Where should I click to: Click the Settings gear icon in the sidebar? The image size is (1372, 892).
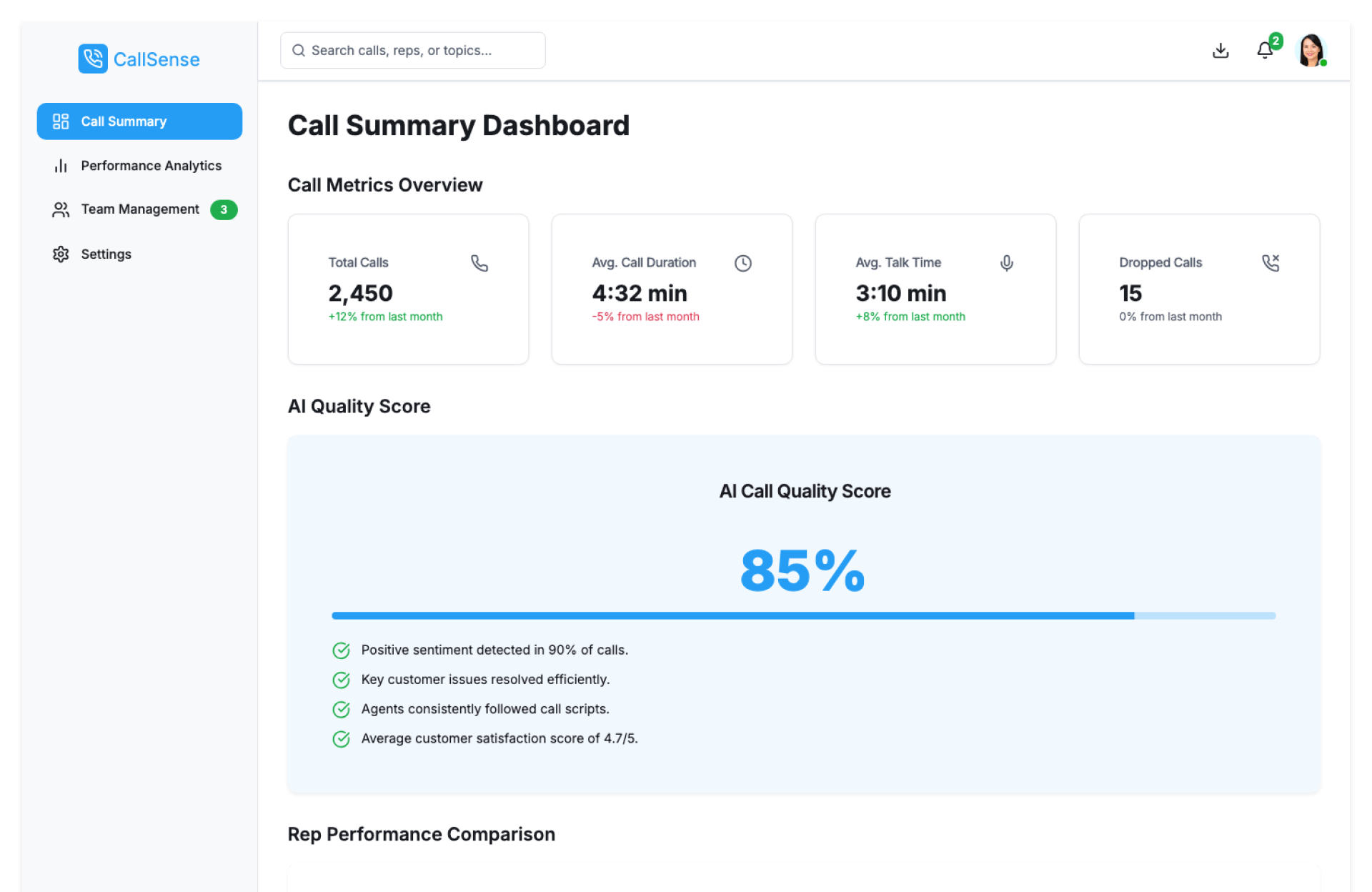[61, 254]
